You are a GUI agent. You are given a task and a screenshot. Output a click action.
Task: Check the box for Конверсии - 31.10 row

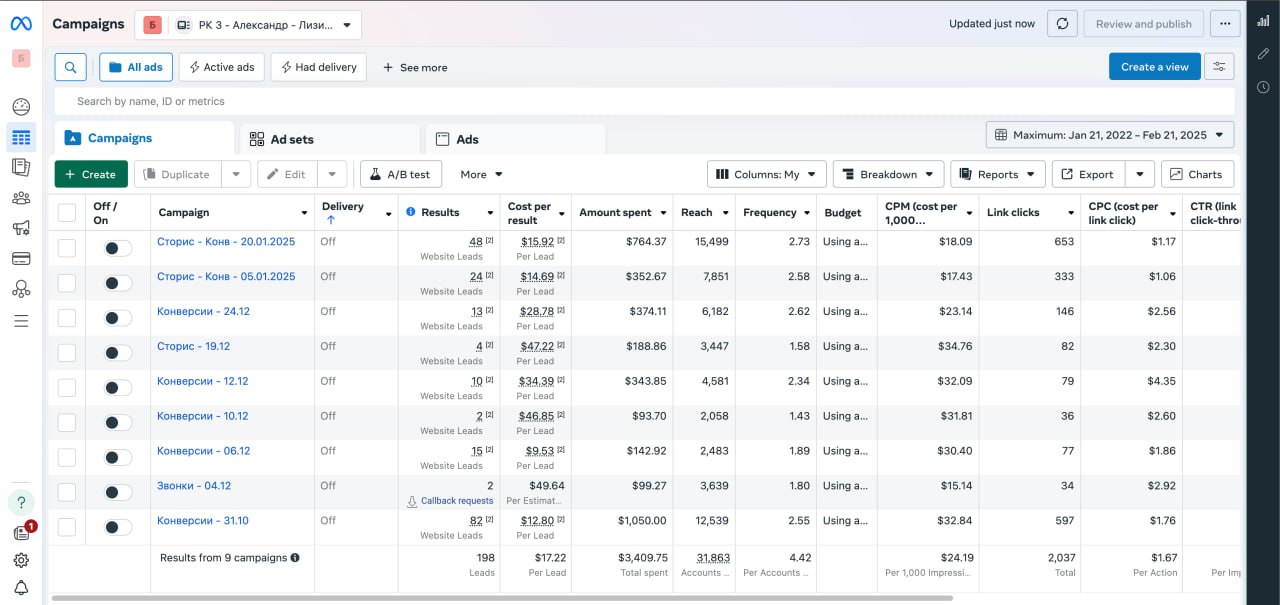pos(67,527)
